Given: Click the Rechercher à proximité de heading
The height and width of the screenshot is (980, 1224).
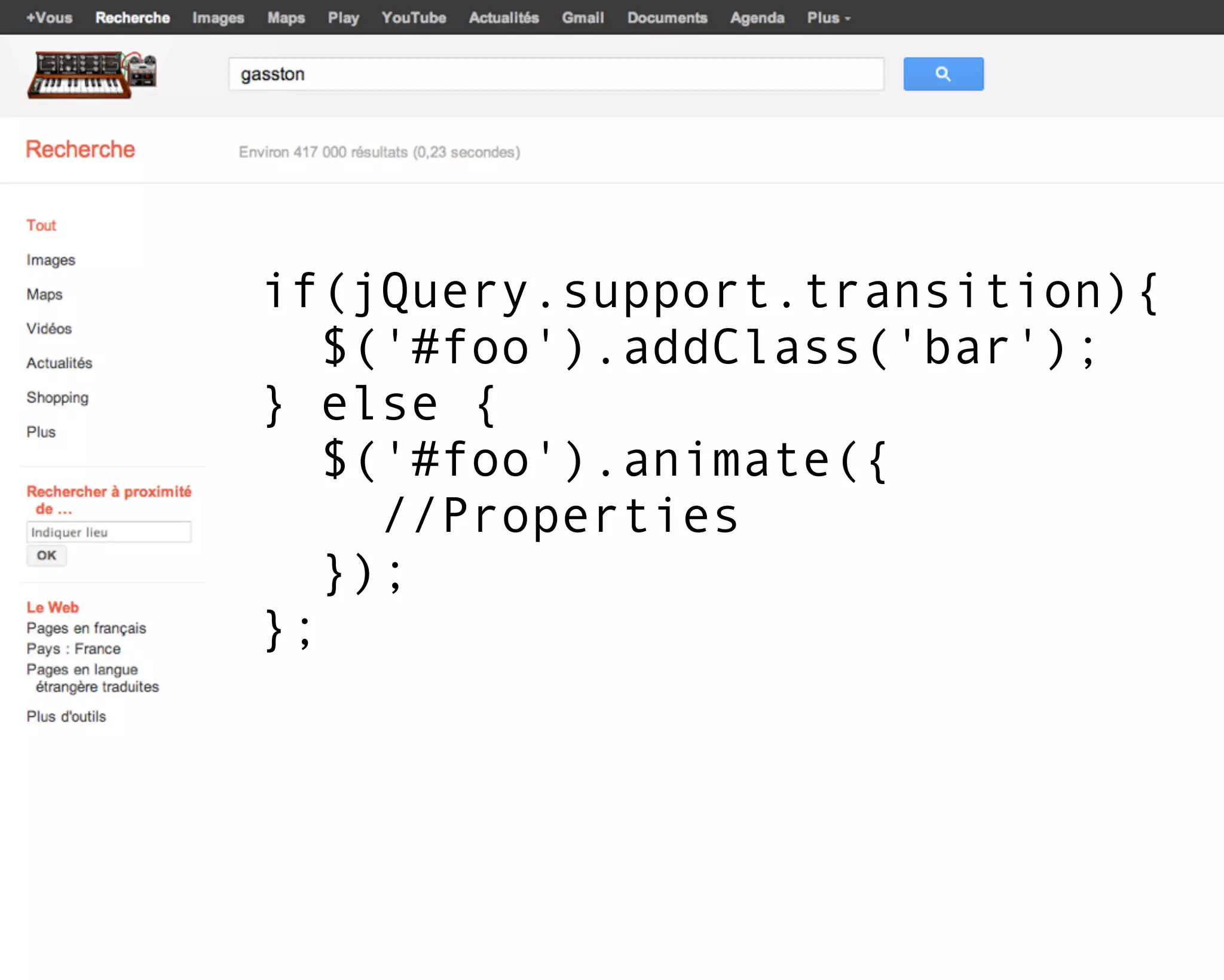Looking at the screenshot, I should coord(109,500).
